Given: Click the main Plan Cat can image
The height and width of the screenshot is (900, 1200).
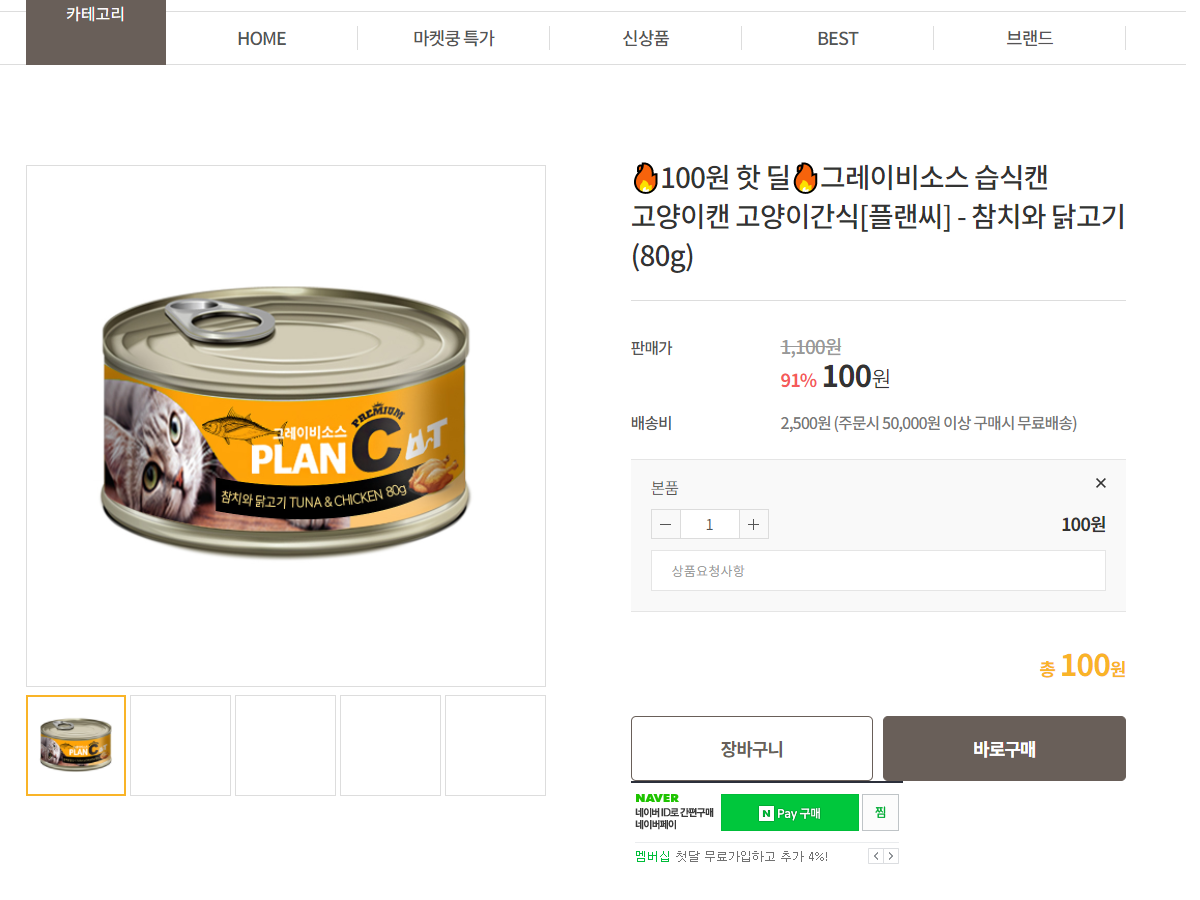Looking at the screenshot, I should [x=286, y=426].
